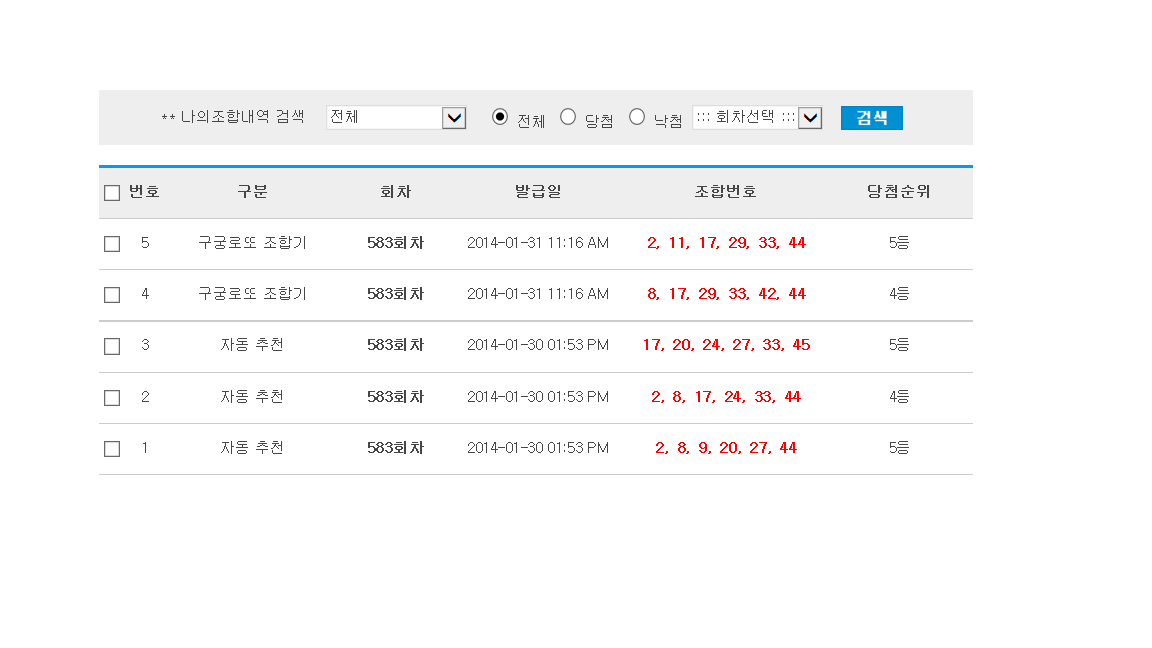Click the 구분 column header
Image resolution: width=1152 pixels, height=648 pixels.
click(252, 192)
